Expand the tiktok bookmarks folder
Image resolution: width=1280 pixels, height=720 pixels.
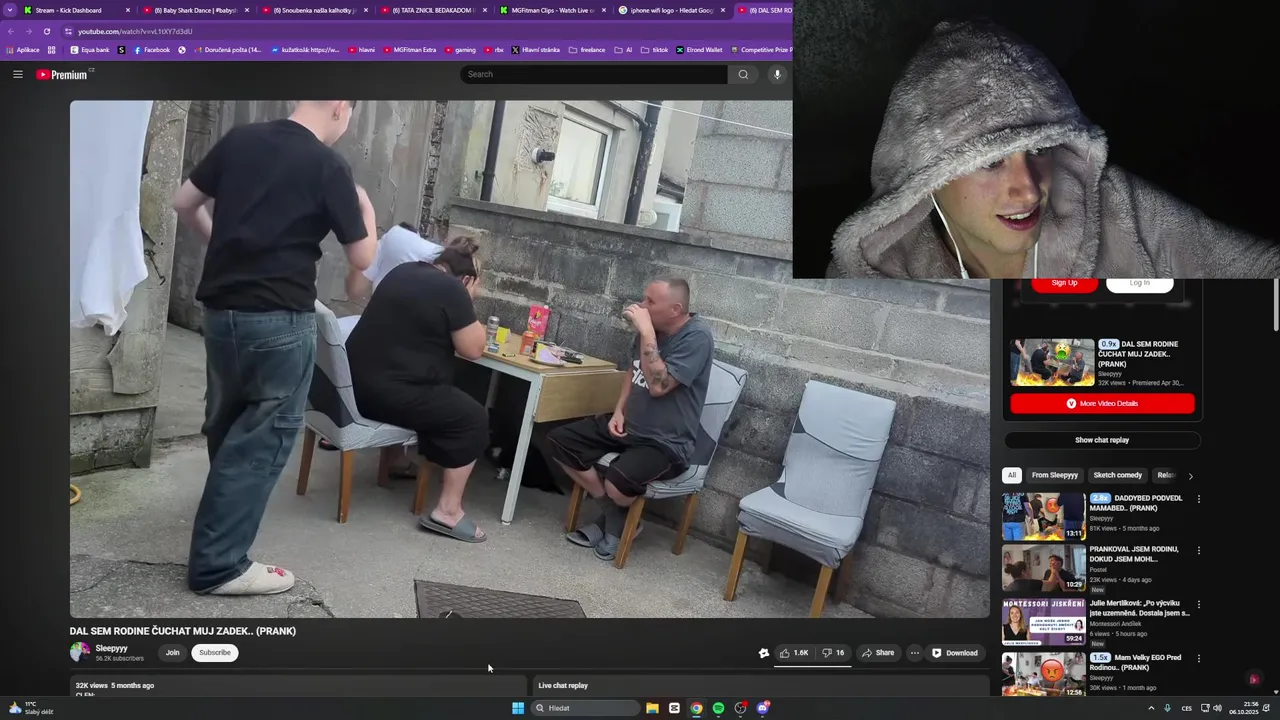655,49
